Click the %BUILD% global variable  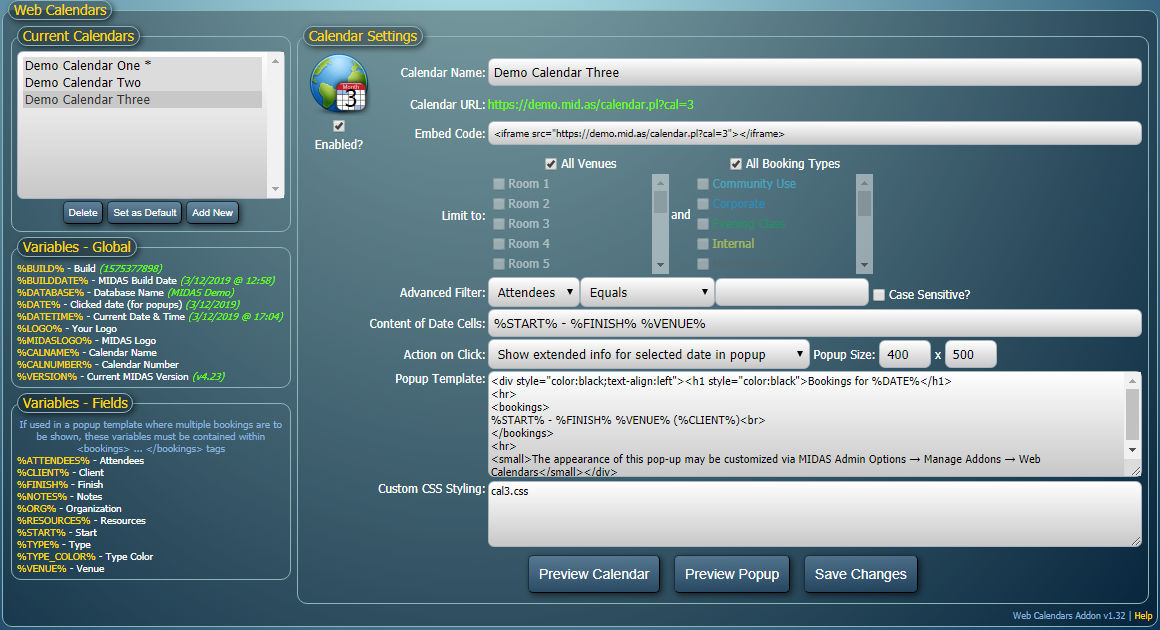tap(41, 268)
